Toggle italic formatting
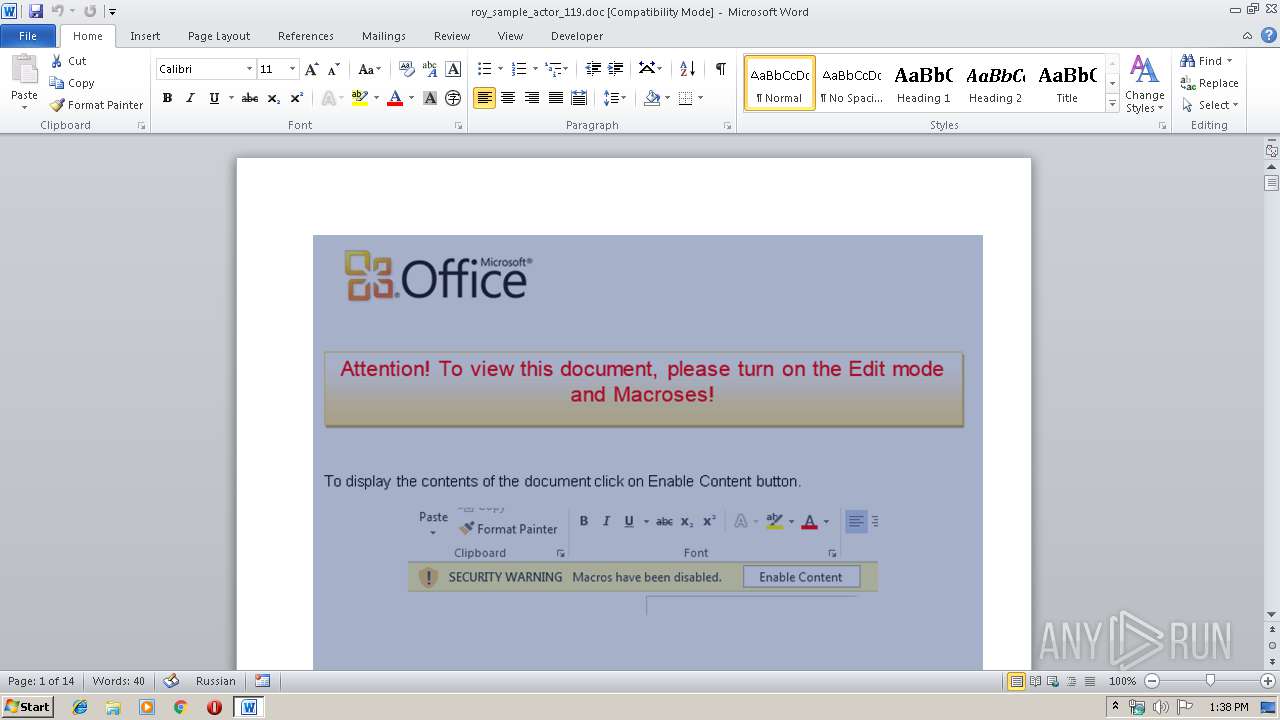1280x720 pixels. 190,98
